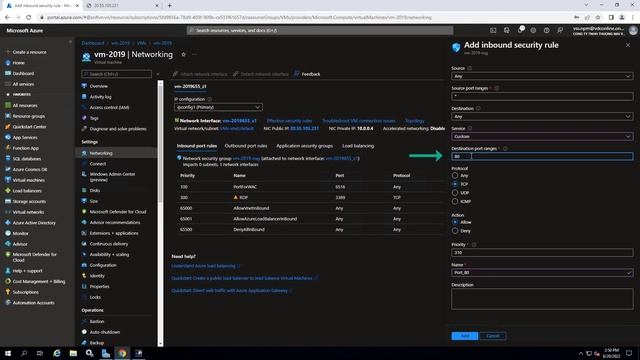Viewport: 640px width, 360px height.
Task: Select the TCP protocol radio button
Action: pos(455,184)
